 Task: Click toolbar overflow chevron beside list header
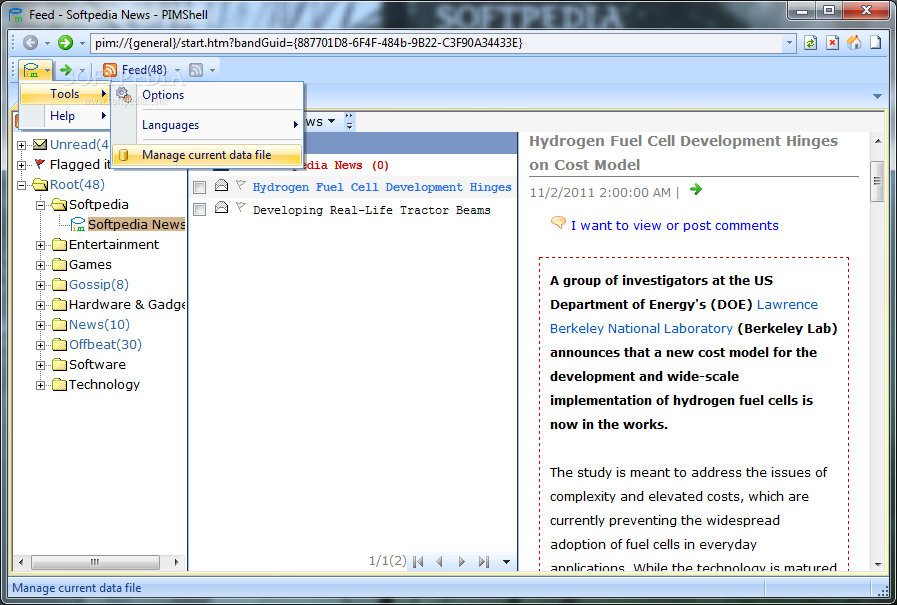(x=349, y=122)
